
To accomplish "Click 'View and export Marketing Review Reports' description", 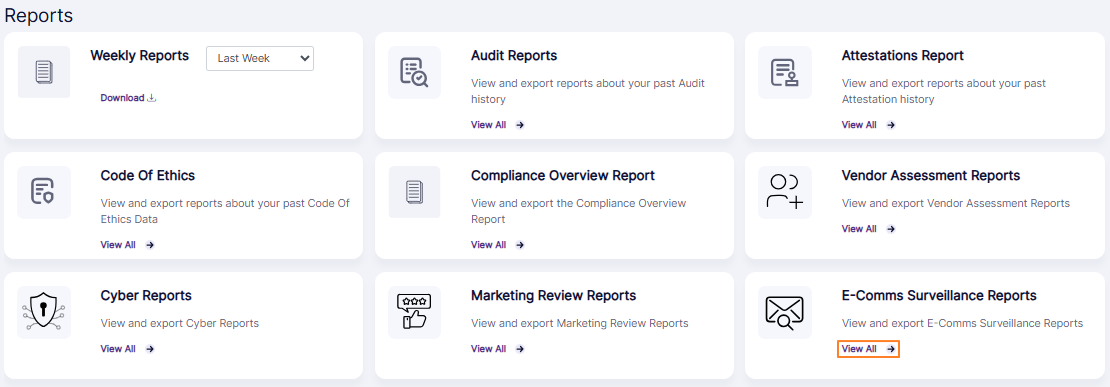I will tap(580, 324).
